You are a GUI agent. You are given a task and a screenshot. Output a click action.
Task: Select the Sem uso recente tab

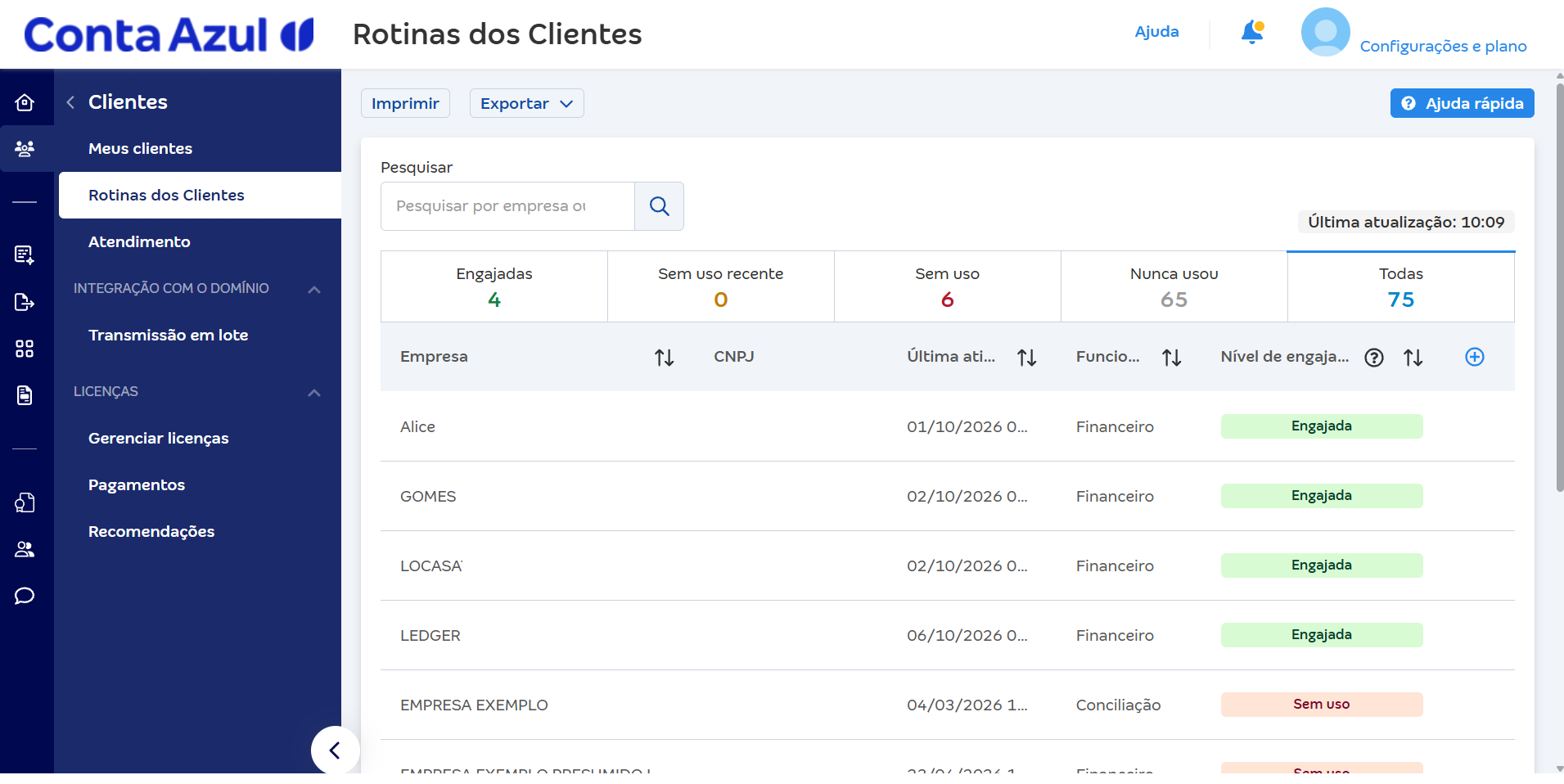click(x=721, y=286)
